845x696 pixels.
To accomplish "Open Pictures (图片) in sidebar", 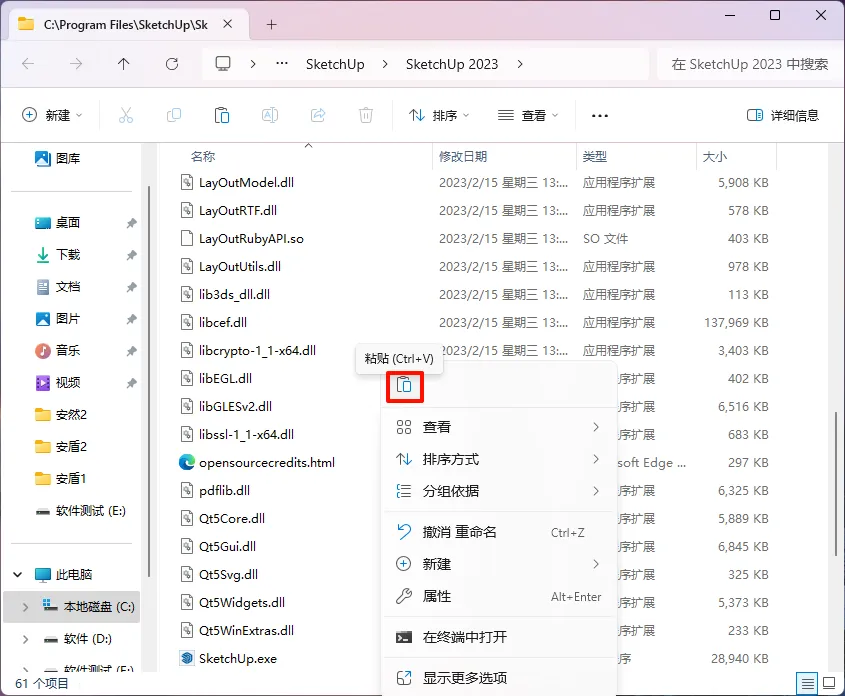I will pyautogui.click(x=58, y=318).
